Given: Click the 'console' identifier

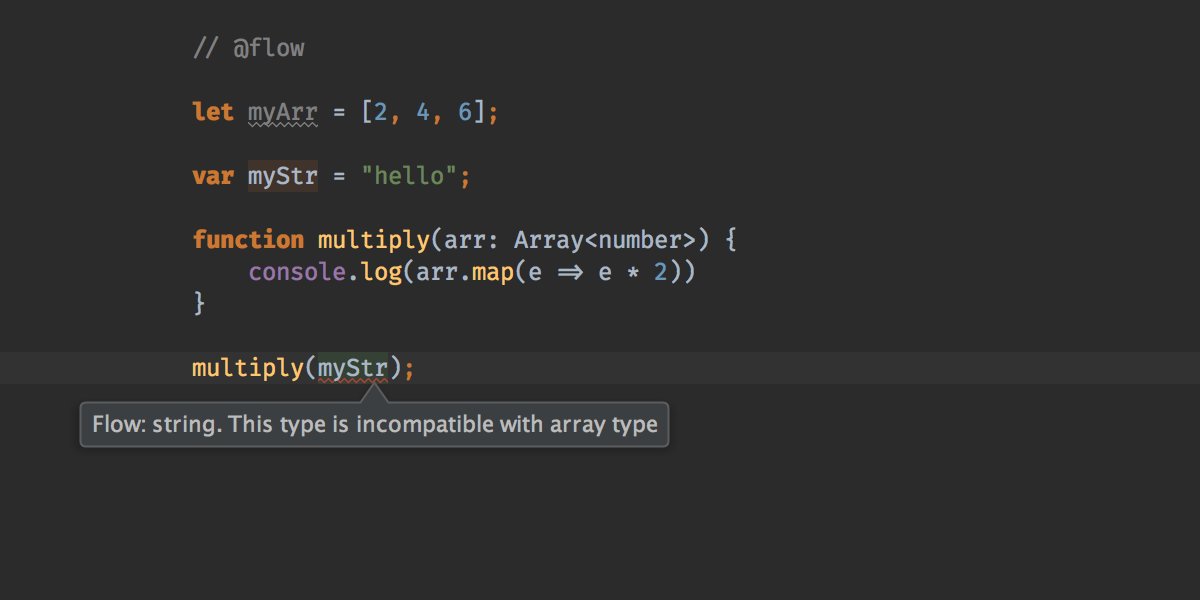Looking at the screenshot, I should pyautogui.click(x=297, y=272).
